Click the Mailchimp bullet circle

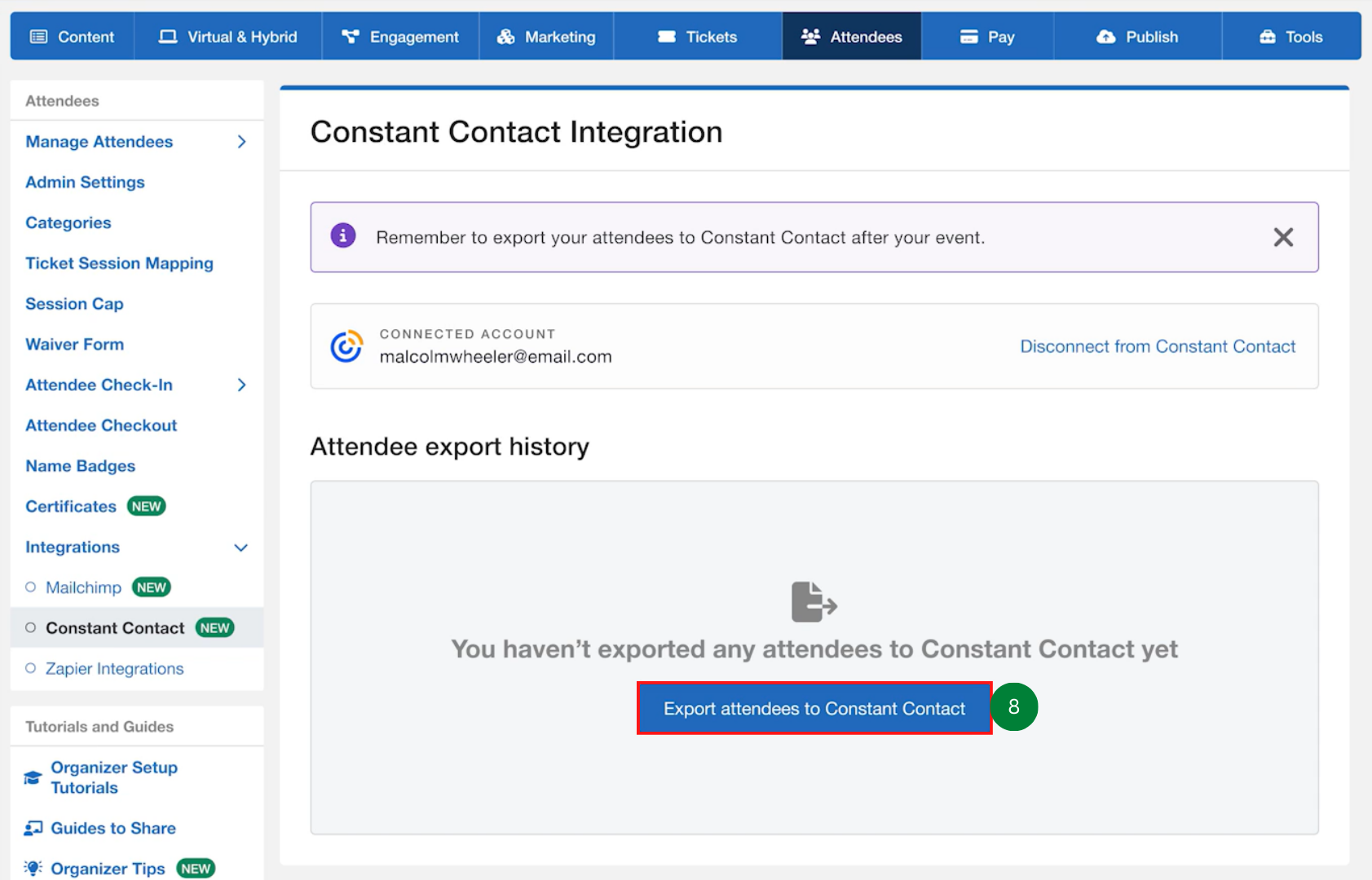(x=31, y=587)
